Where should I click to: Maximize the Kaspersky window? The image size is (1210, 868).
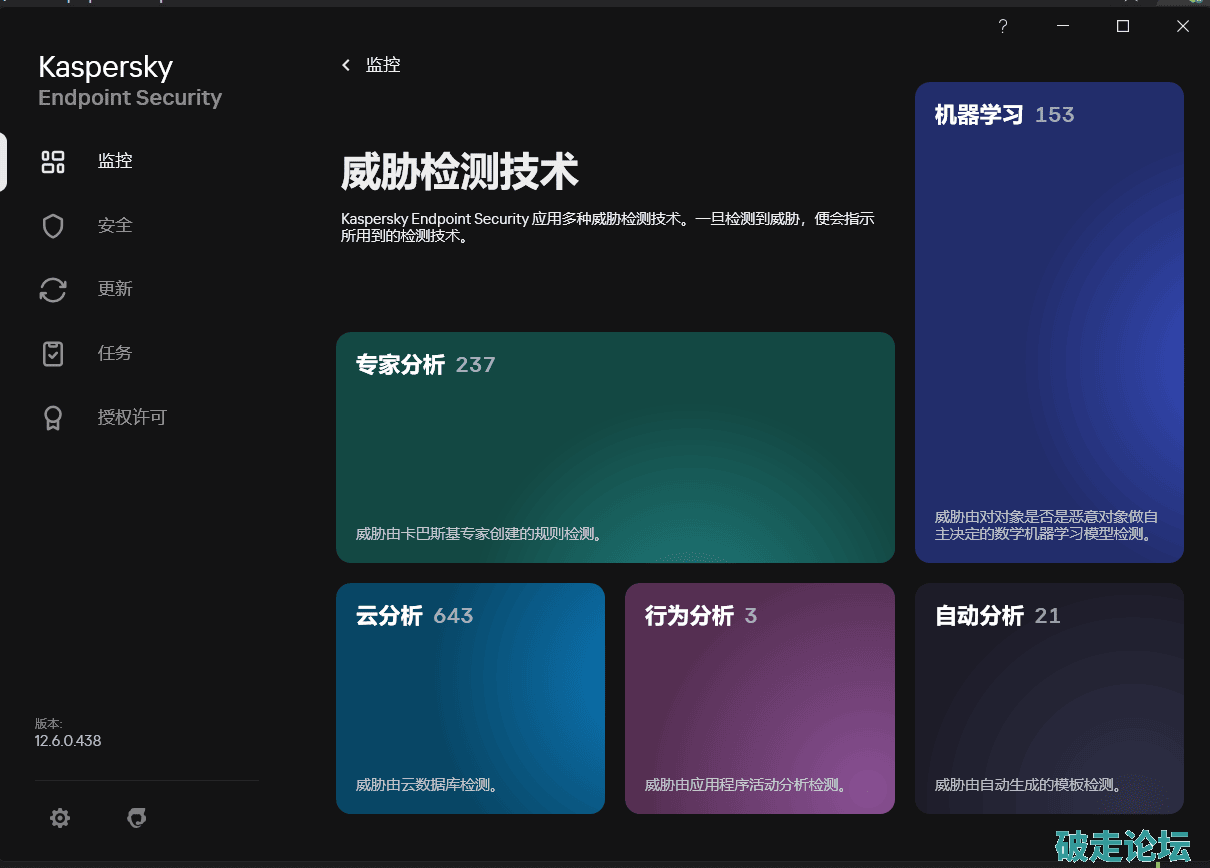(x=1123, y=27)
